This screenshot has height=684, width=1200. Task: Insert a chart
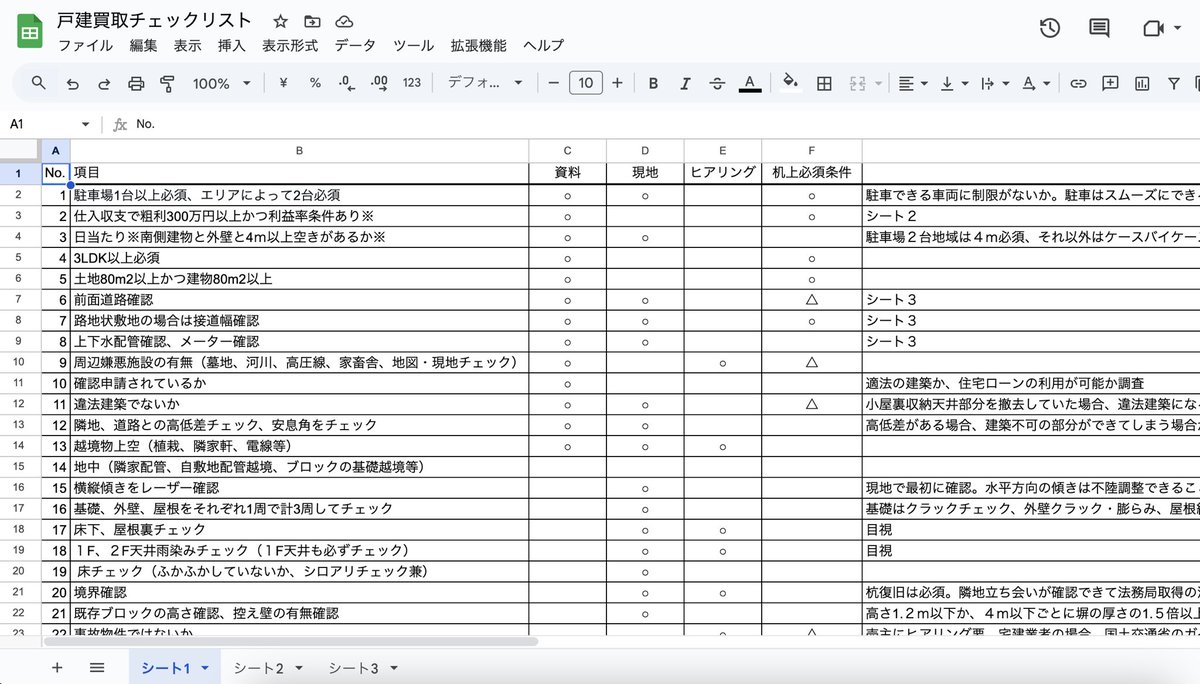(x=1142, y=83)
